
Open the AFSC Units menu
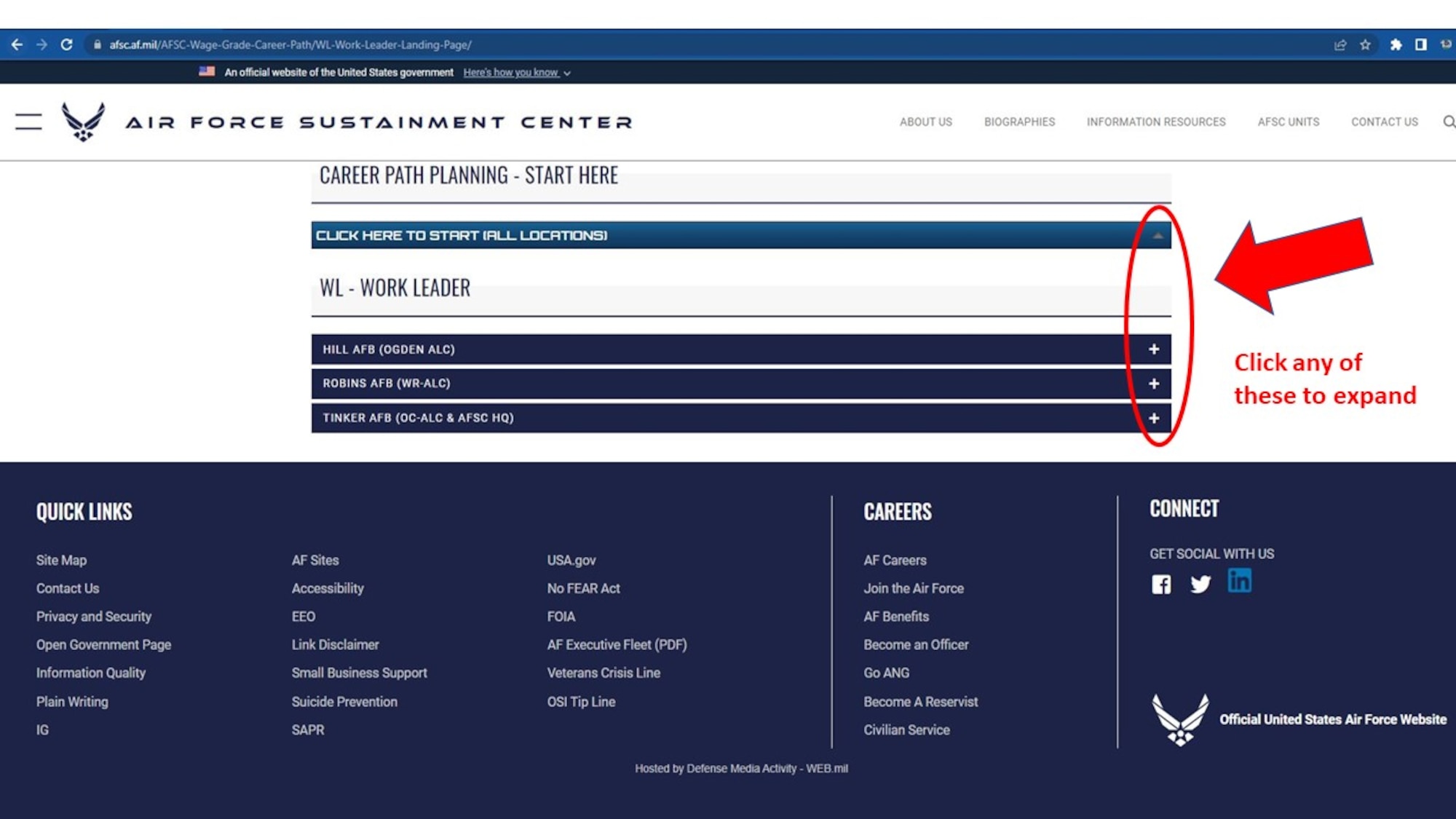(x=1288, y=122)
